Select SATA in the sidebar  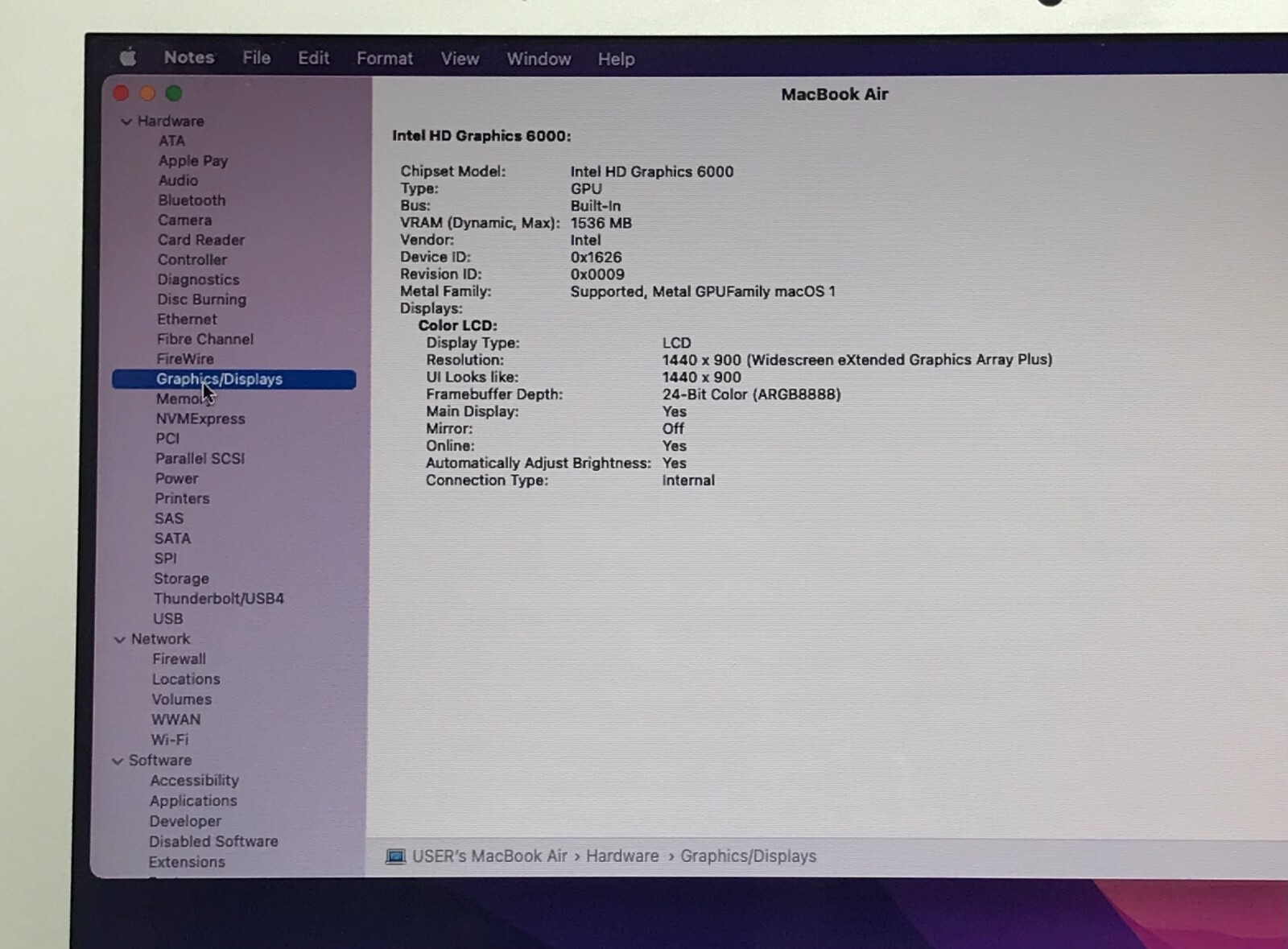pos(172,538)
